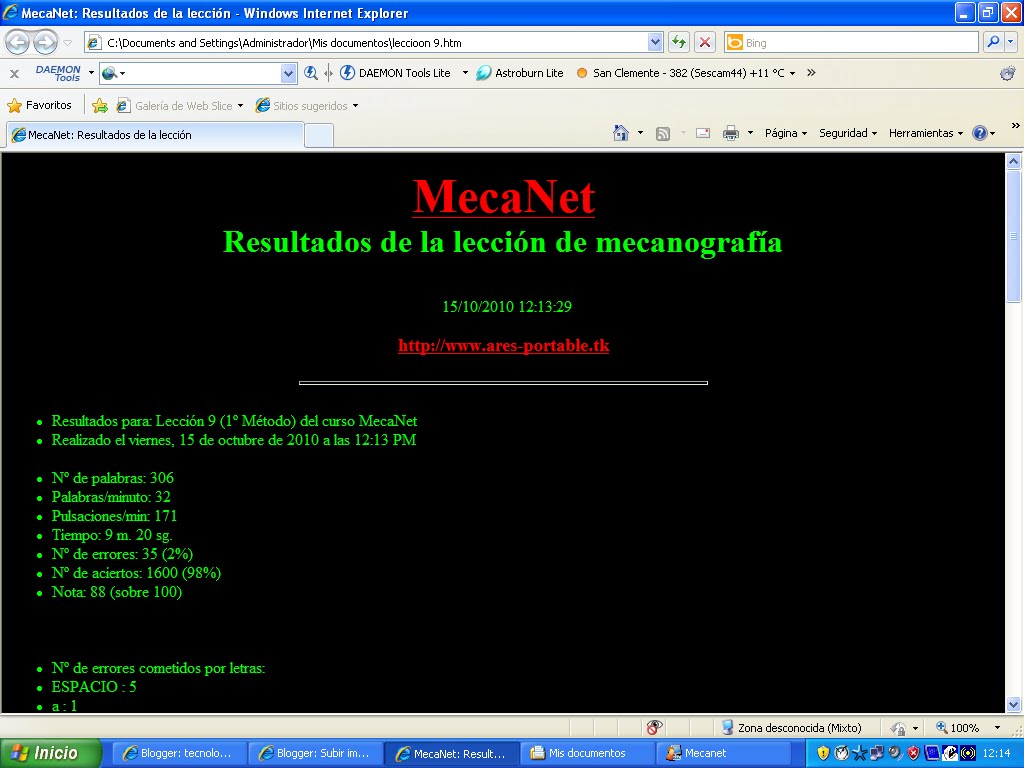
Task: Open Galería de Web Slice favorite
Action: (179, 105)
